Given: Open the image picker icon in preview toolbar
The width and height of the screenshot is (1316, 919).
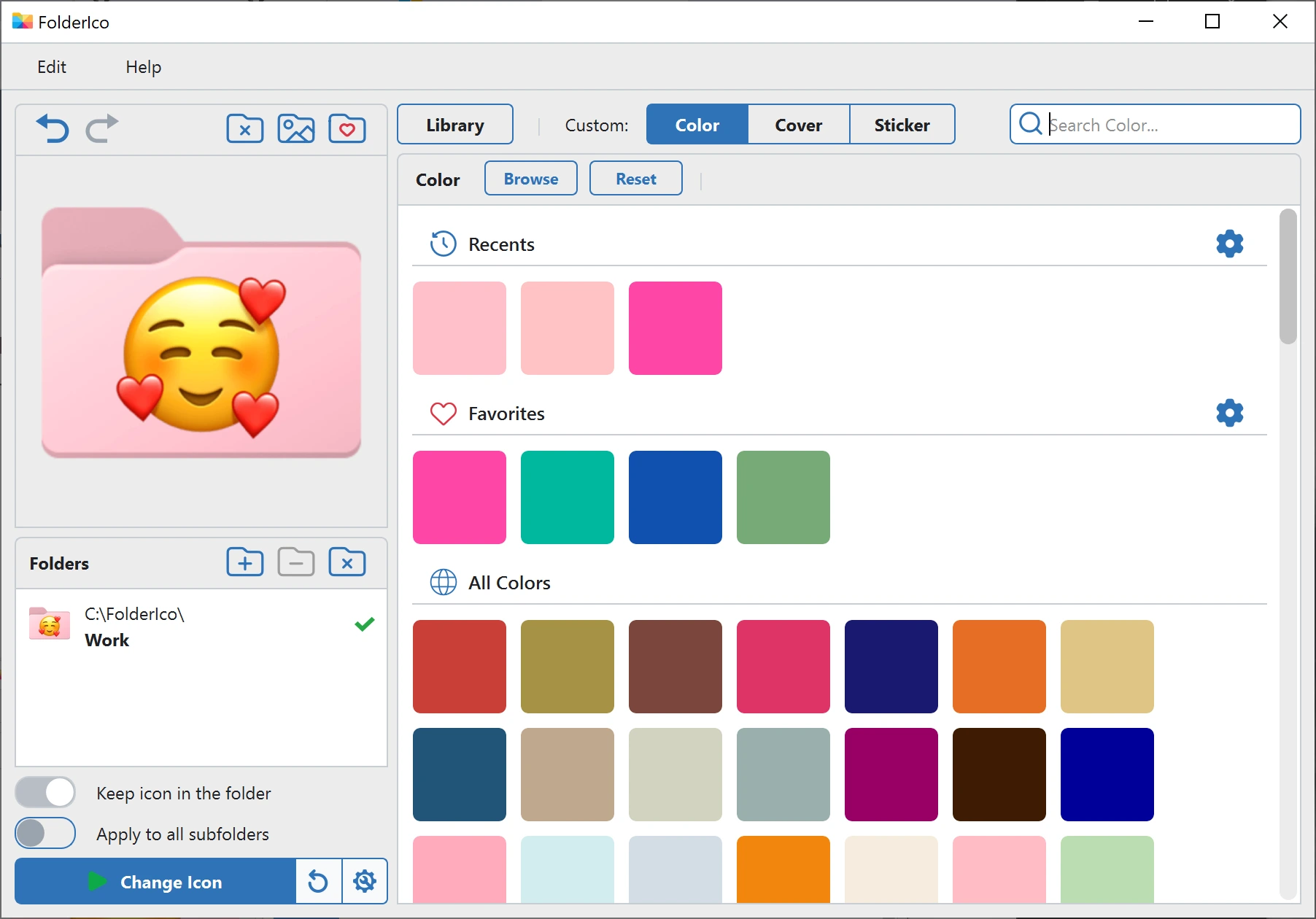Looking at the screenshot, I should (x=296, y=129).
